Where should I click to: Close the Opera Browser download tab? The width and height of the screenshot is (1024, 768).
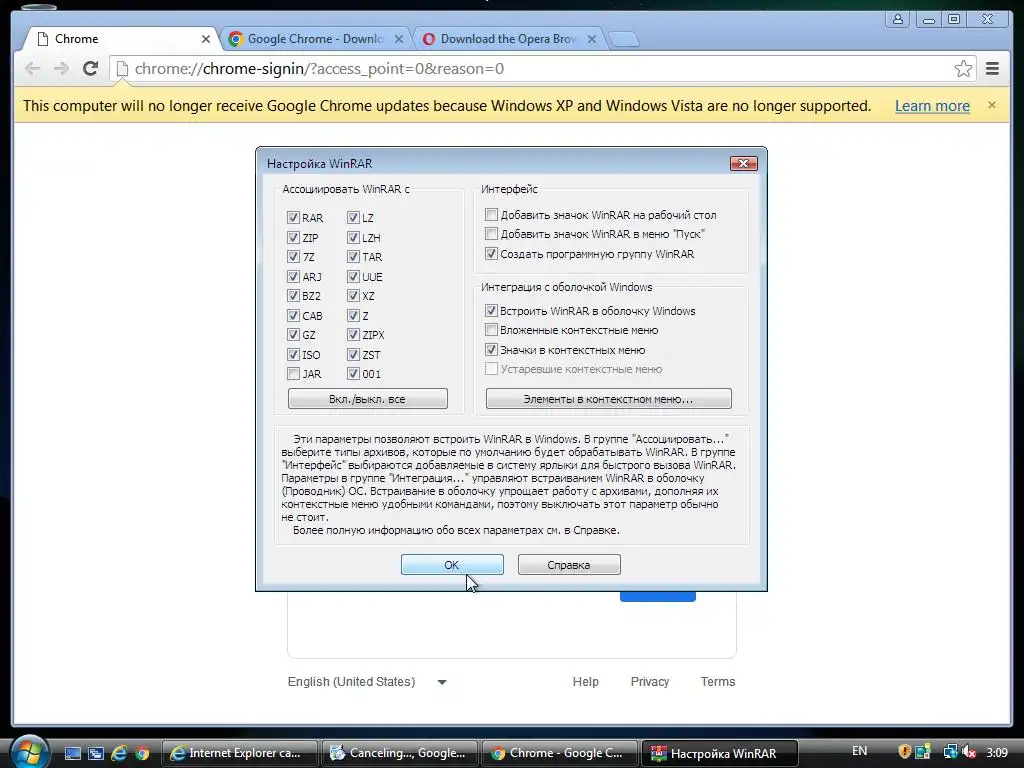pos(592,39)
